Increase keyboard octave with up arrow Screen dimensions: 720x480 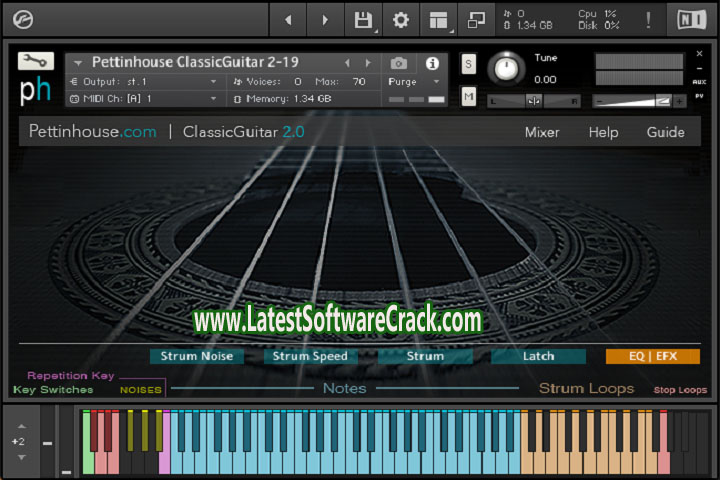[x=22, y=426]
